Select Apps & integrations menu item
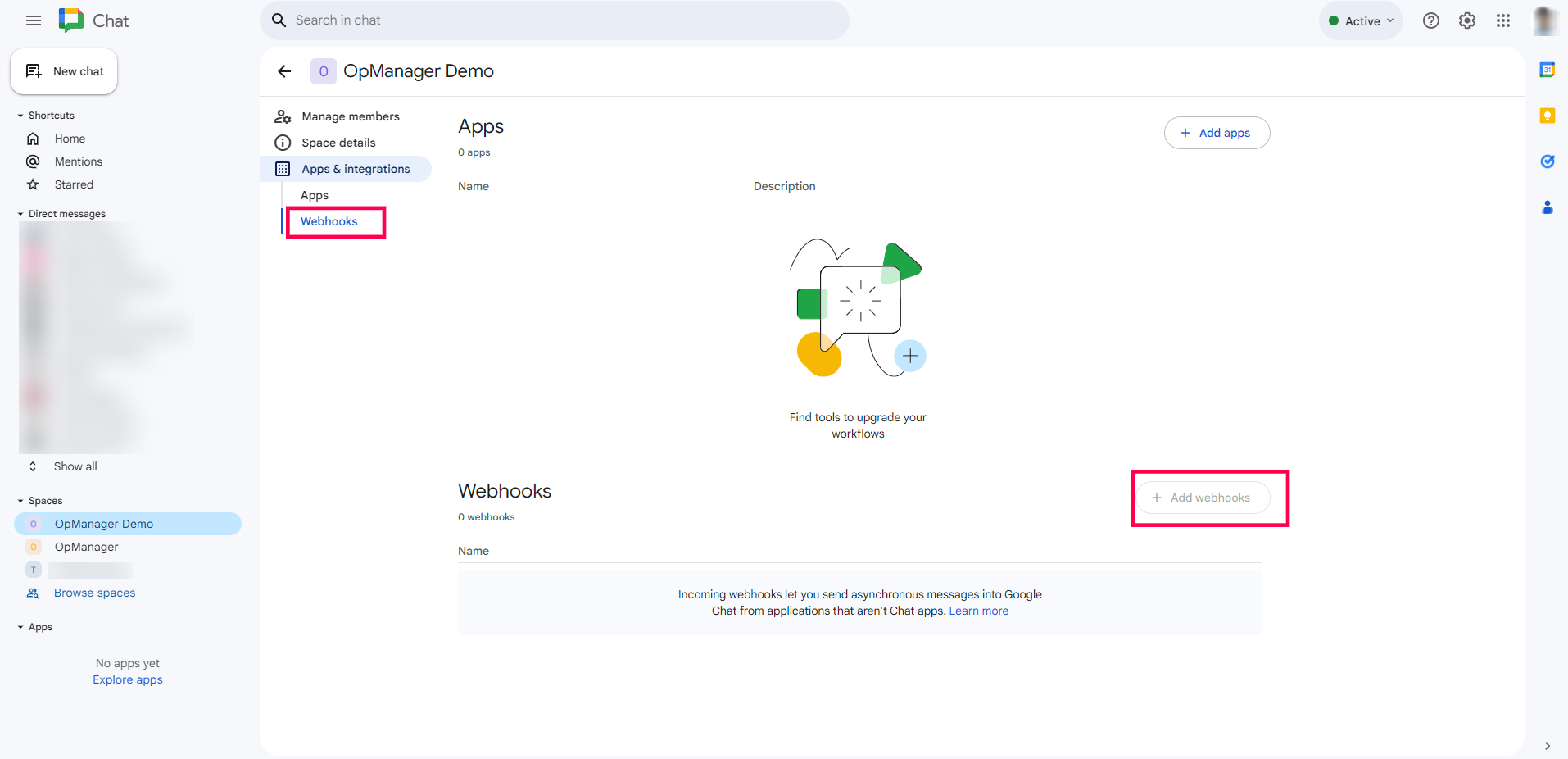This screenshot has width=1568, height=759. tap(346, 169)
